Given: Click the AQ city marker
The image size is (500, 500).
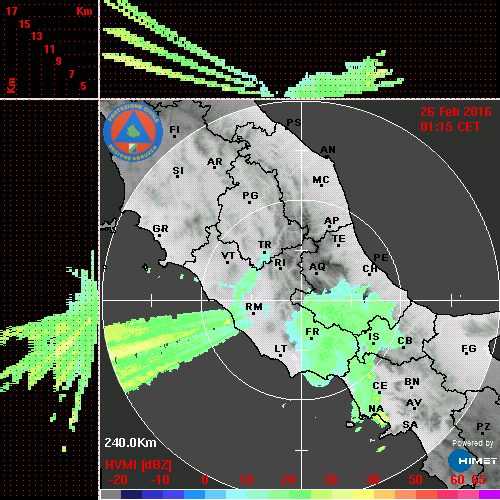Looking at the screenshot, I should tap(317, 273).
